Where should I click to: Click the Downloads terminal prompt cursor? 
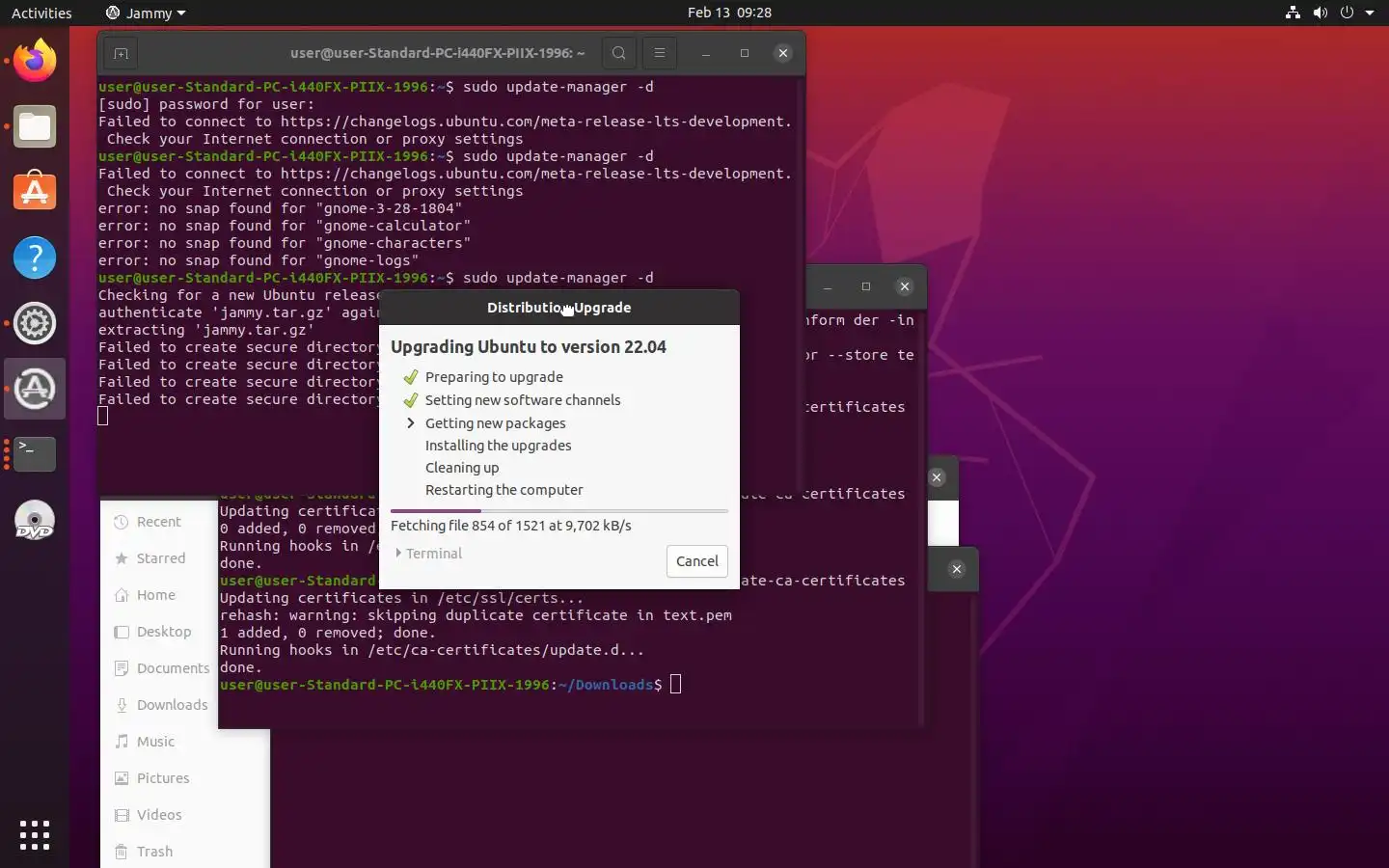point(675,685)
